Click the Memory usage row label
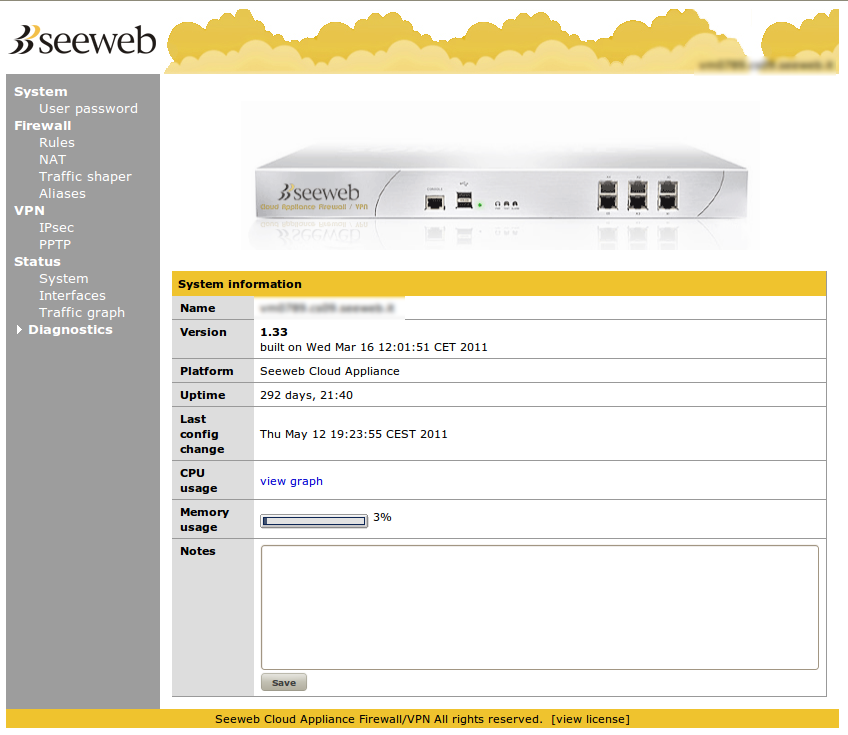This screenshot has width=848, height=735. [x=204, y=520]
